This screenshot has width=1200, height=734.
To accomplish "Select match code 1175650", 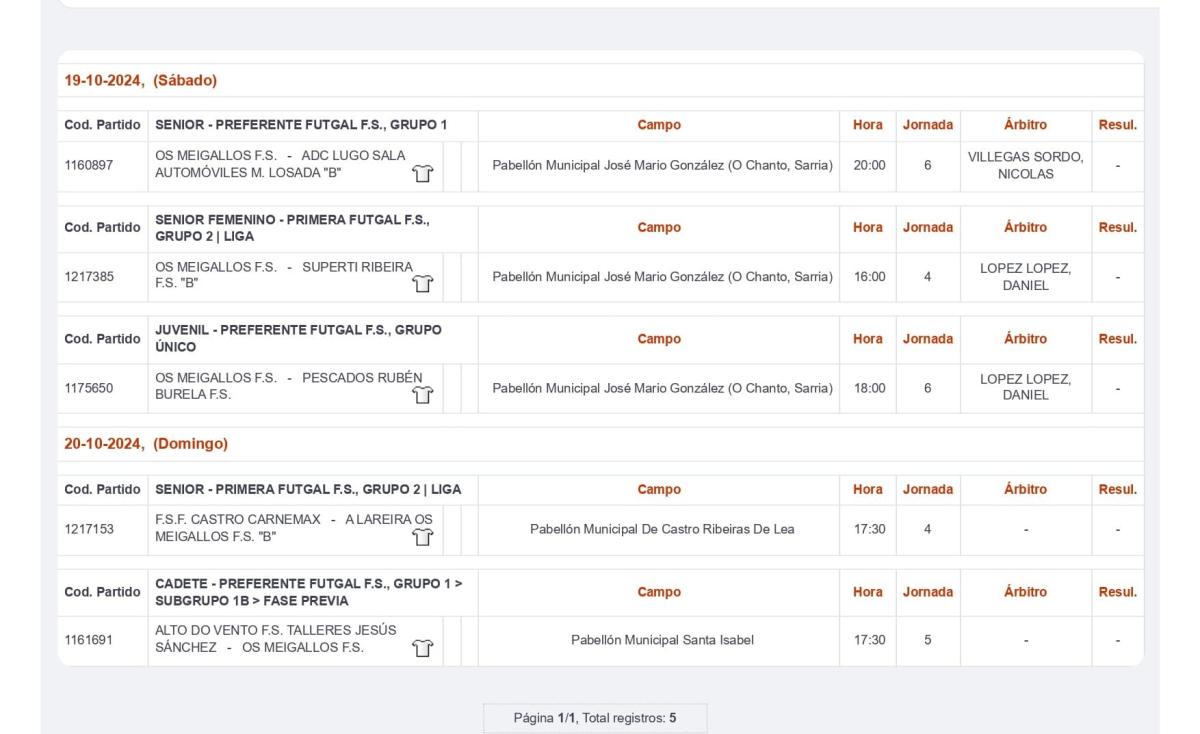I will pyautogui.click(x=89, y=388).
